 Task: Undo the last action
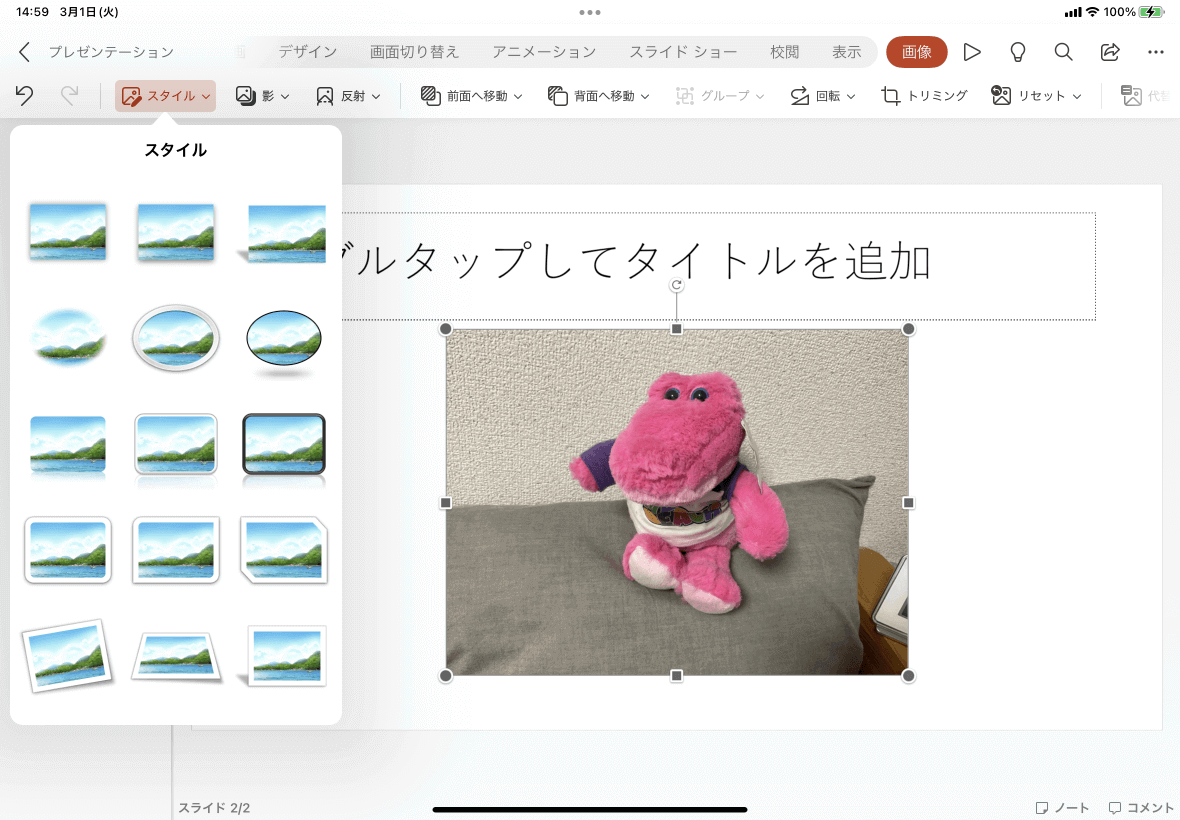24,96
